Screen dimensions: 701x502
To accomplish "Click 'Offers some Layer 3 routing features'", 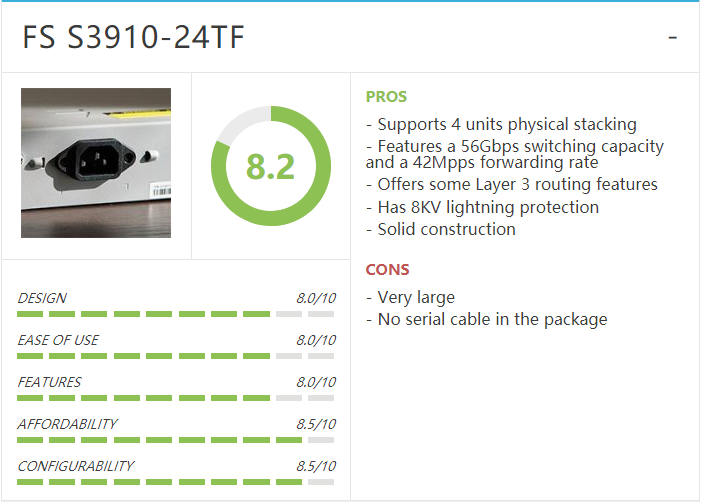I will [x=511, y=185].
